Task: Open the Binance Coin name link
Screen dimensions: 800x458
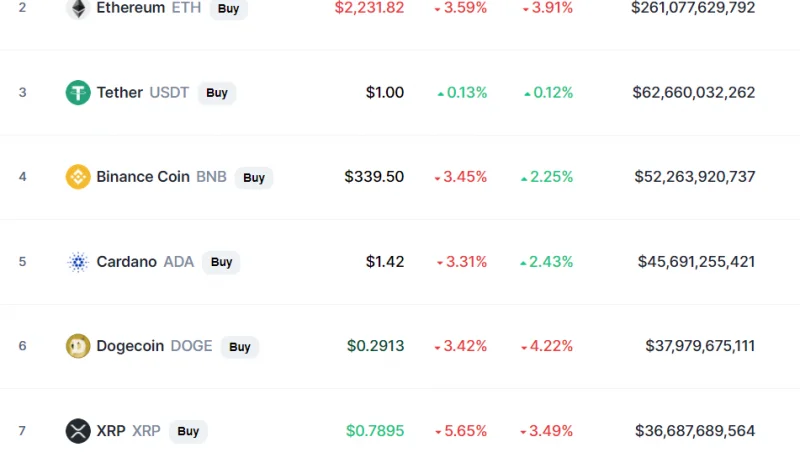Action: (143, 176)
